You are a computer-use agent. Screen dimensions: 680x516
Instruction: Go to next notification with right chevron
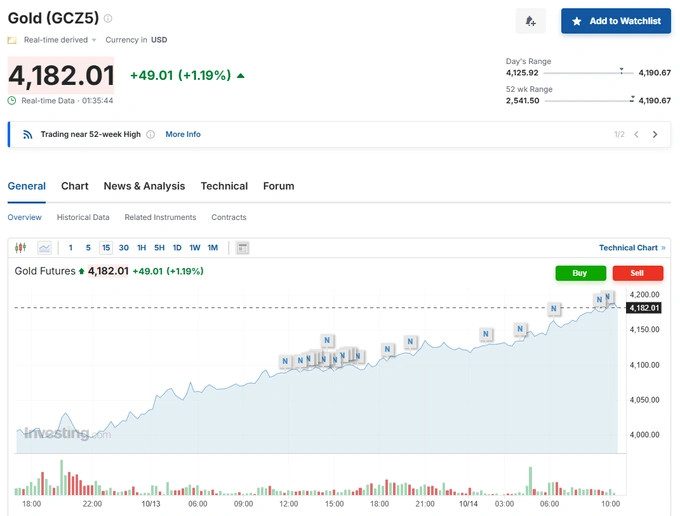(x=655, y=134)
